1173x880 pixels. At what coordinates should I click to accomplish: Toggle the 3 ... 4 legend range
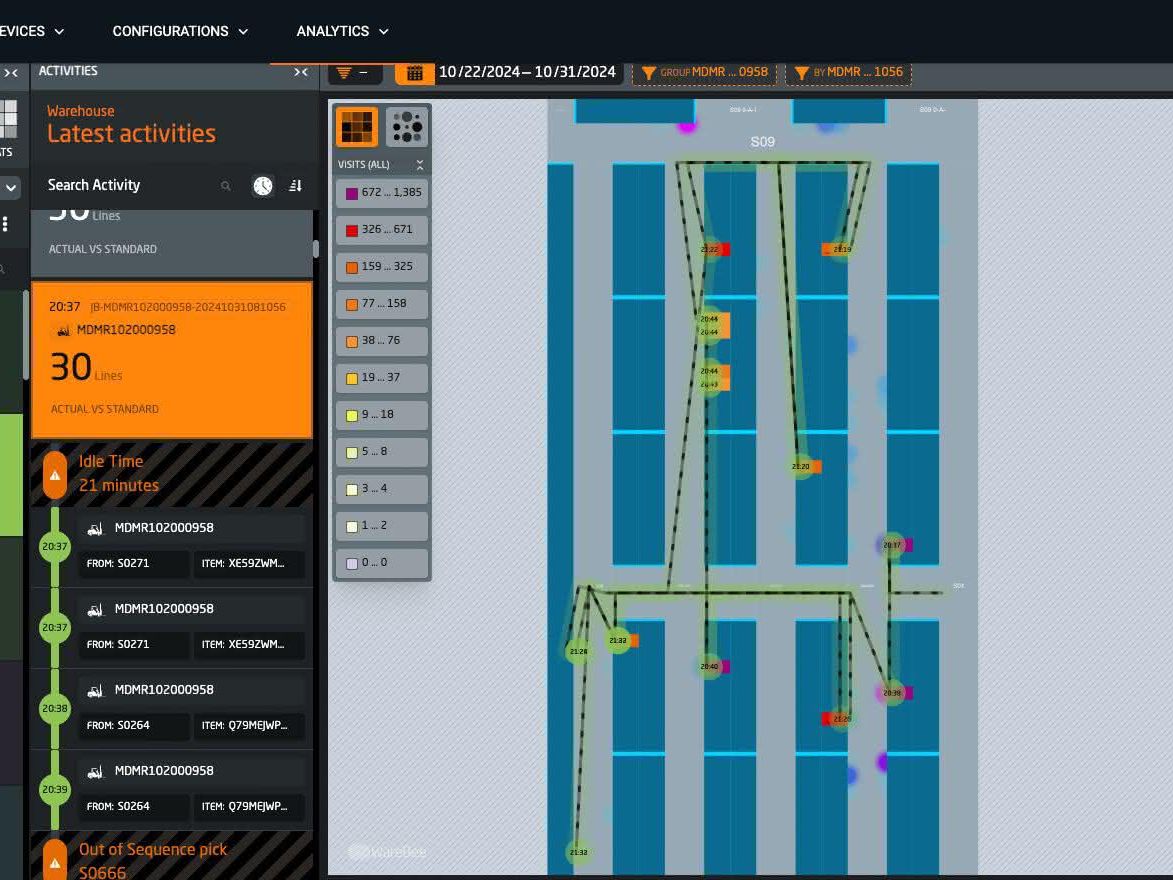point(382,489)
